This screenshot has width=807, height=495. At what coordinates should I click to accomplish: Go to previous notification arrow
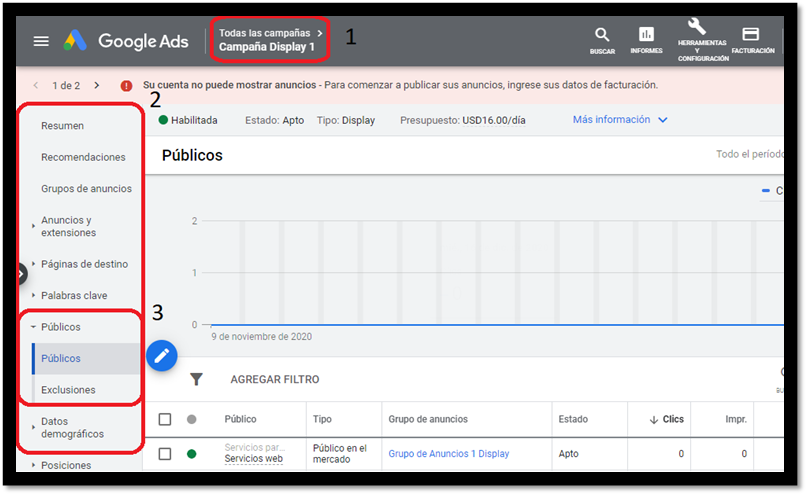[36, 85]
